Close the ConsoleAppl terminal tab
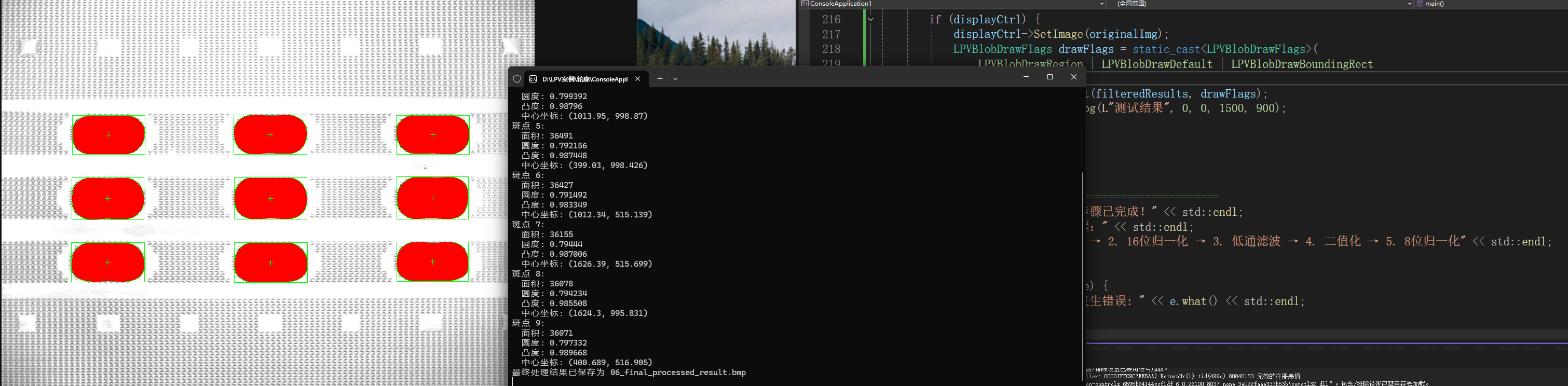 point(638,78)
